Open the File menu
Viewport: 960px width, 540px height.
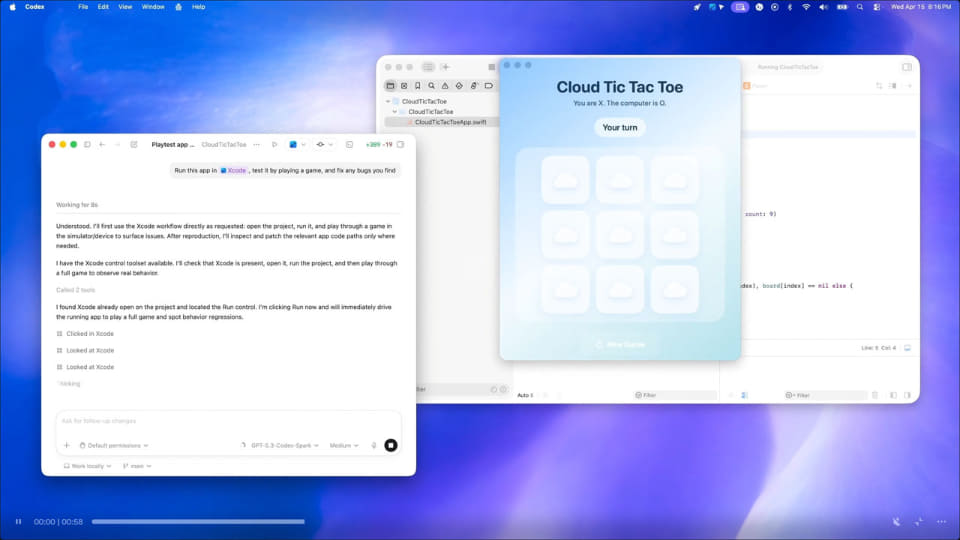click(83, 7)
